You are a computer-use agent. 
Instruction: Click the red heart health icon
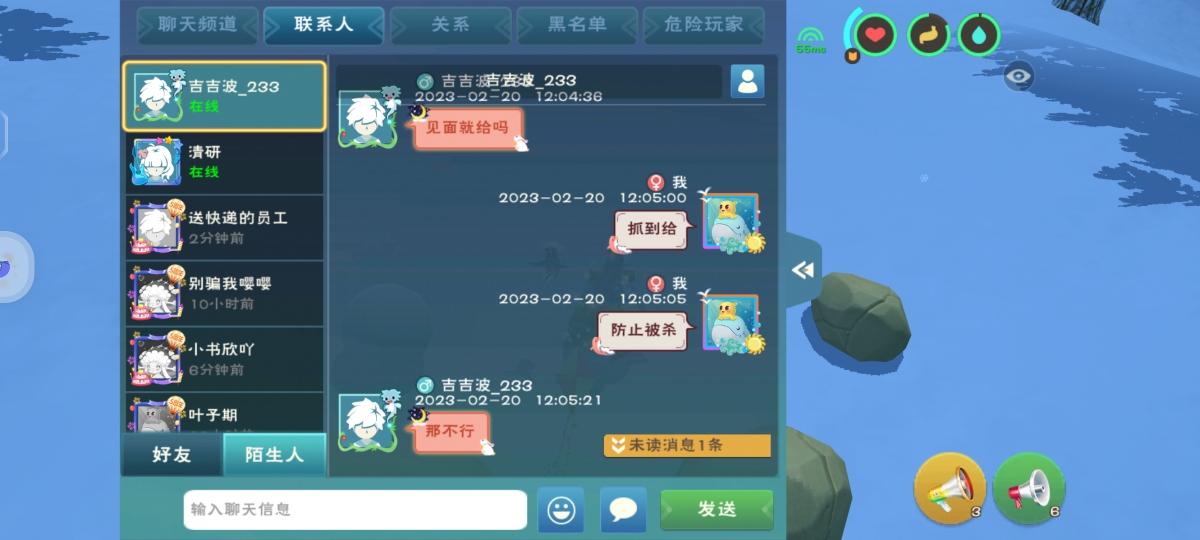pyautogui.click(x=876, y=35)
